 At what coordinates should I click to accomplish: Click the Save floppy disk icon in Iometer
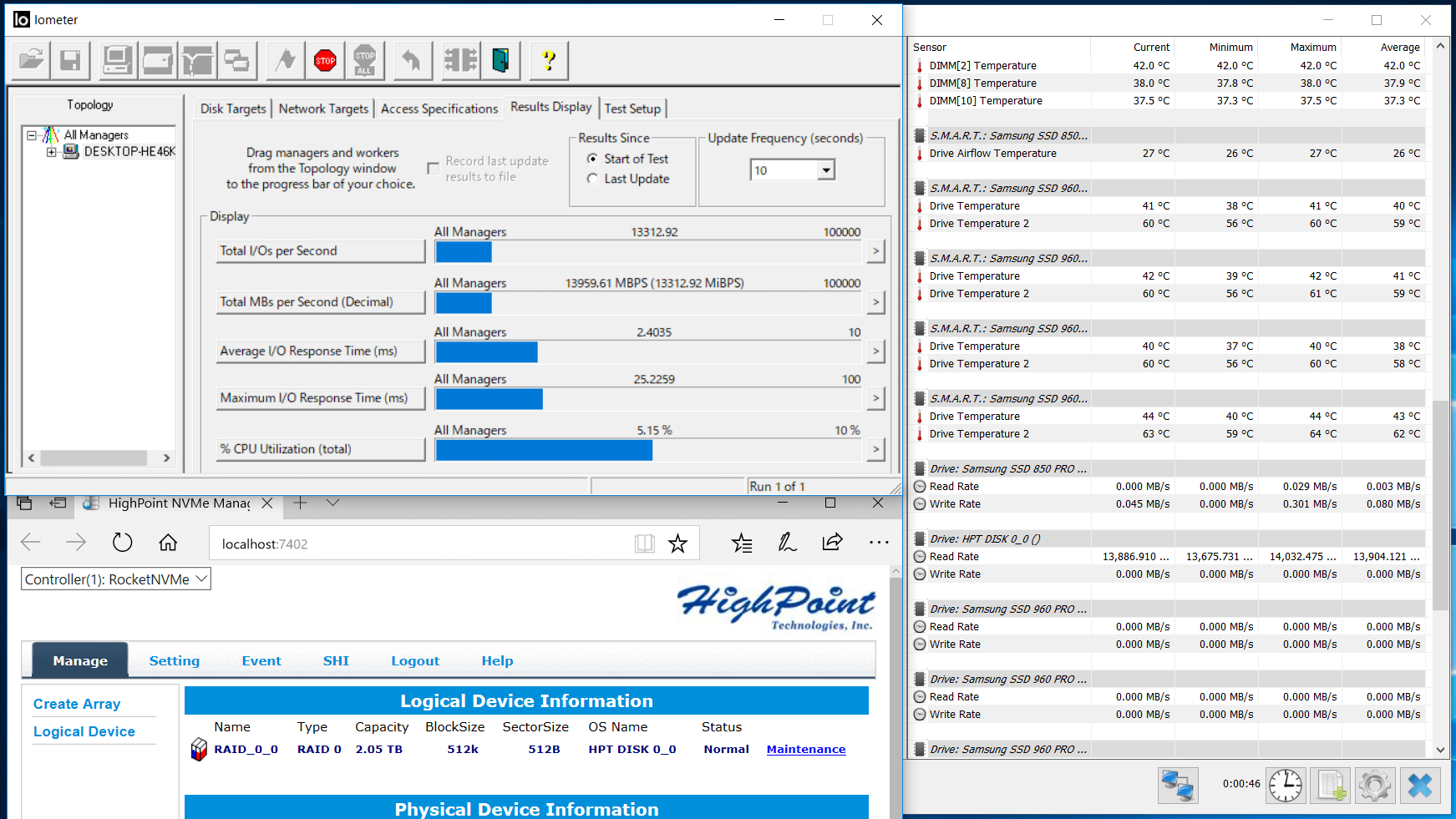tap(70, 60)
